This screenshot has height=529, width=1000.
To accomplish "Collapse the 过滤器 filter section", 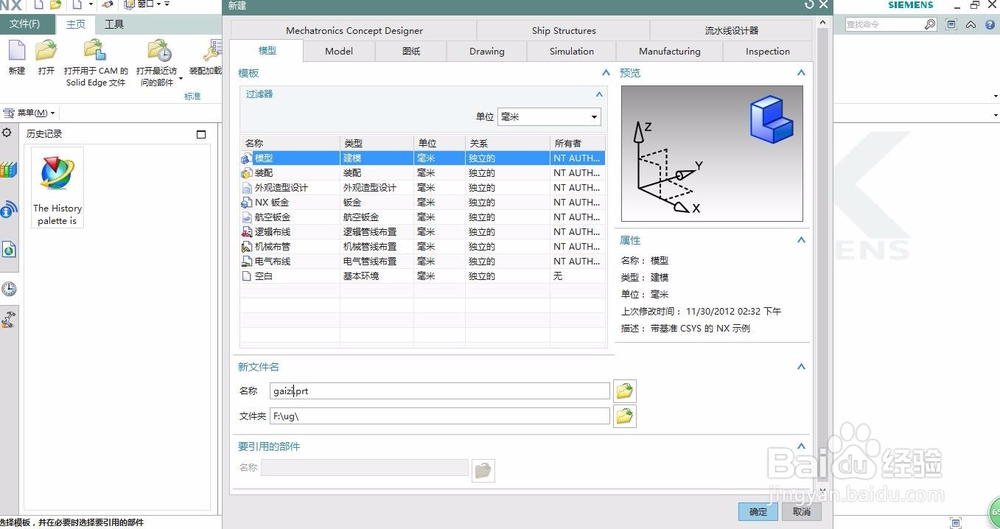I will click(x=599, y=94).
